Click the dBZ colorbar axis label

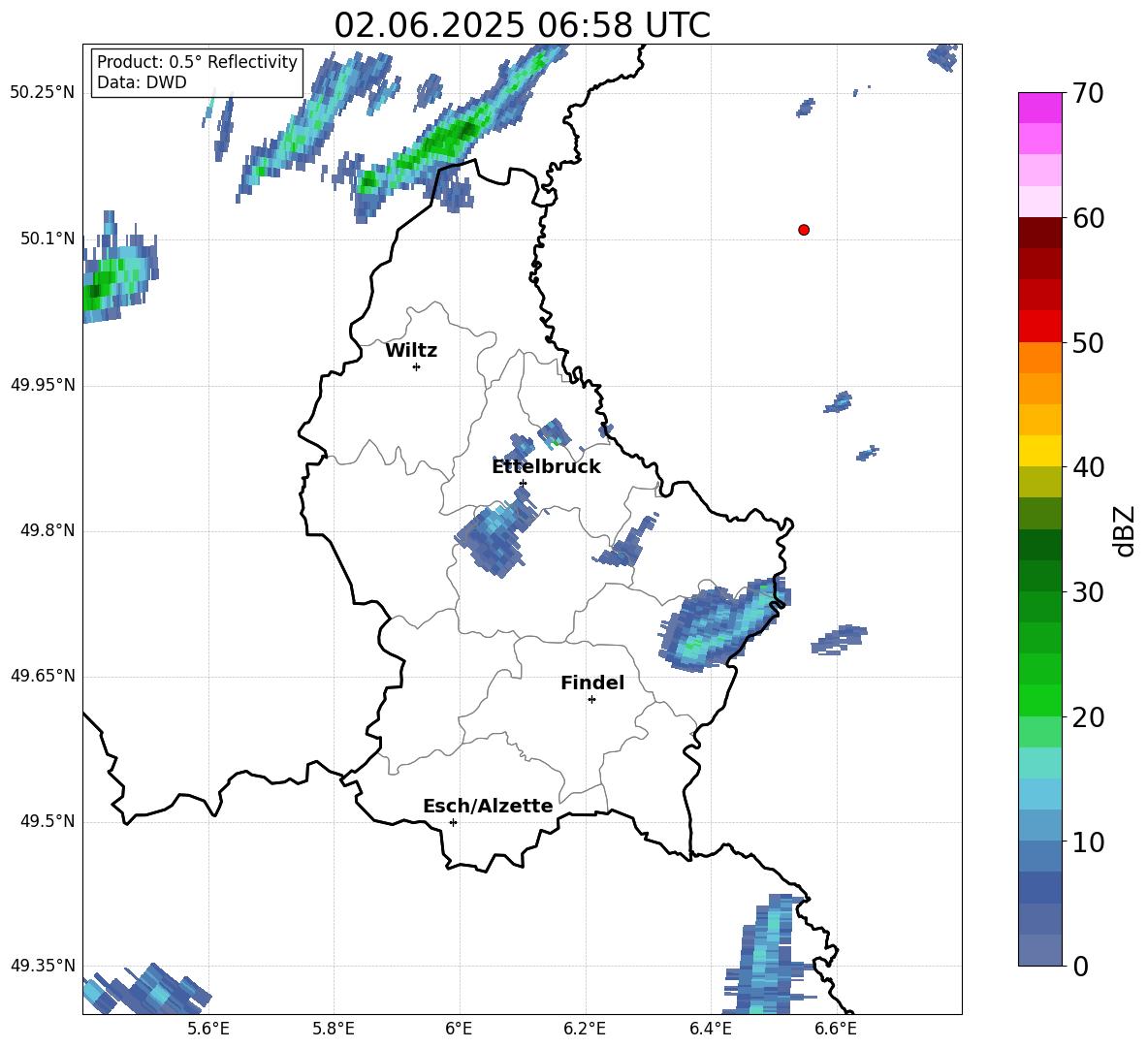point(1124,530)
